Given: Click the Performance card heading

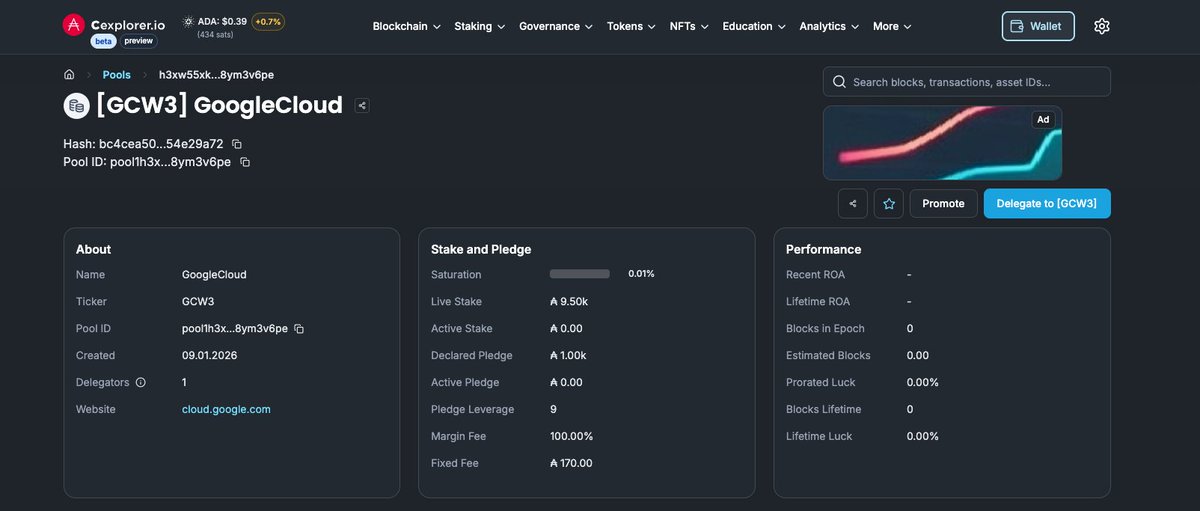Looking at the screenshot, I should coord(823,249).
